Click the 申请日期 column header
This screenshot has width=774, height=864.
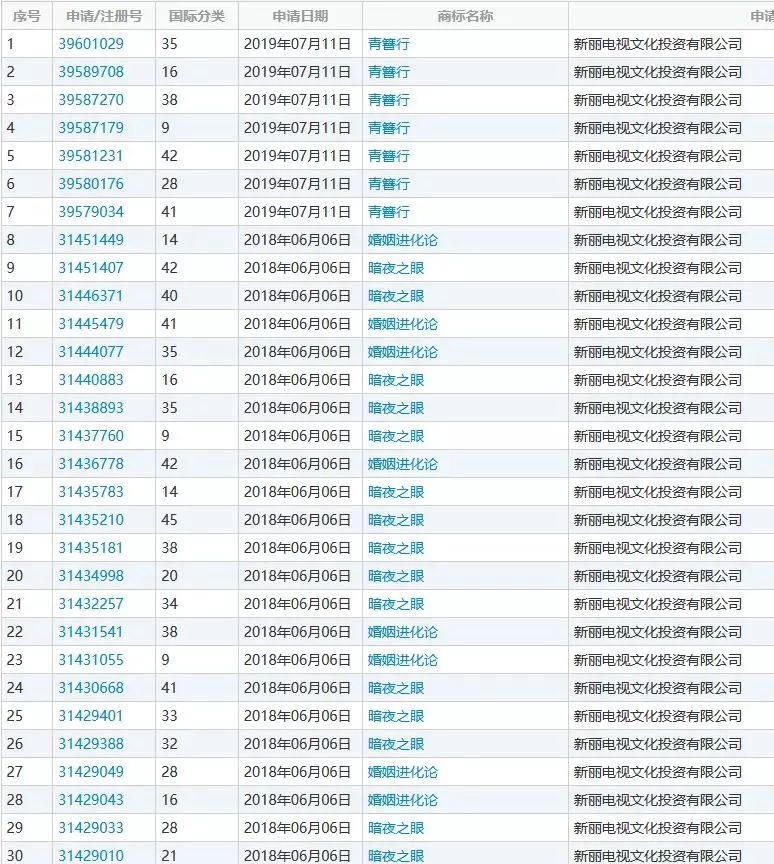coord(300,16)
